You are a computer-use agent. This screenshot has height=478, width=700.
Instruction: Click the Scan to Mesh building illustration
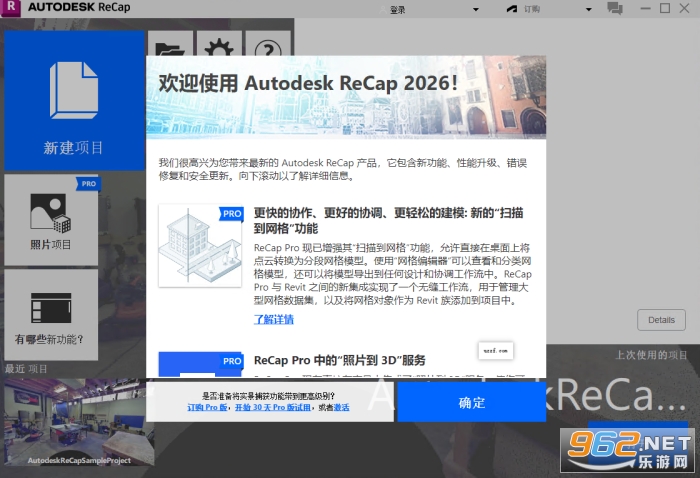tap(200, 245)
